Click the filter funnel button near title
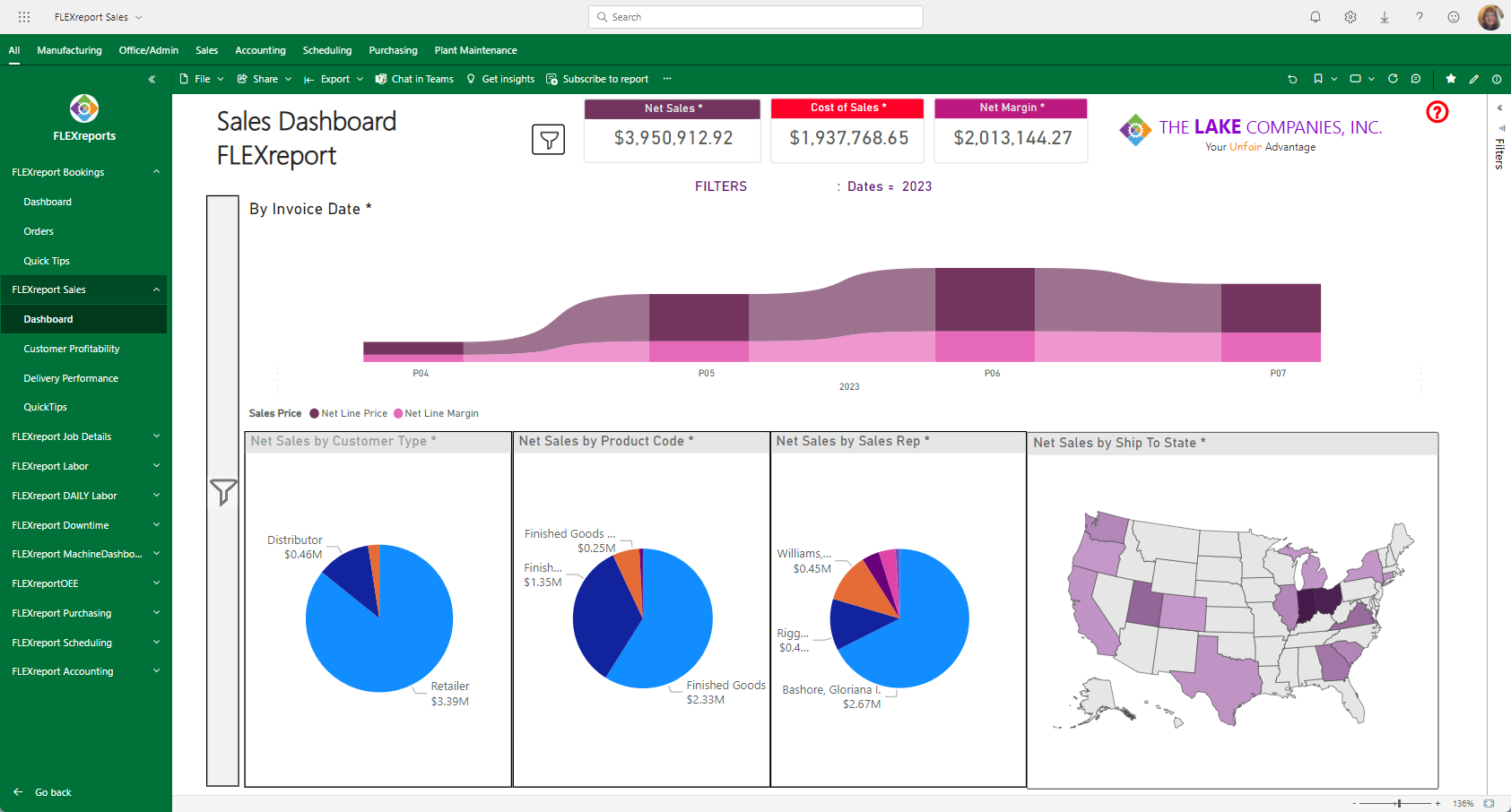The height and width of the screenshot is (812, 1511). click(x=549, y=140)
